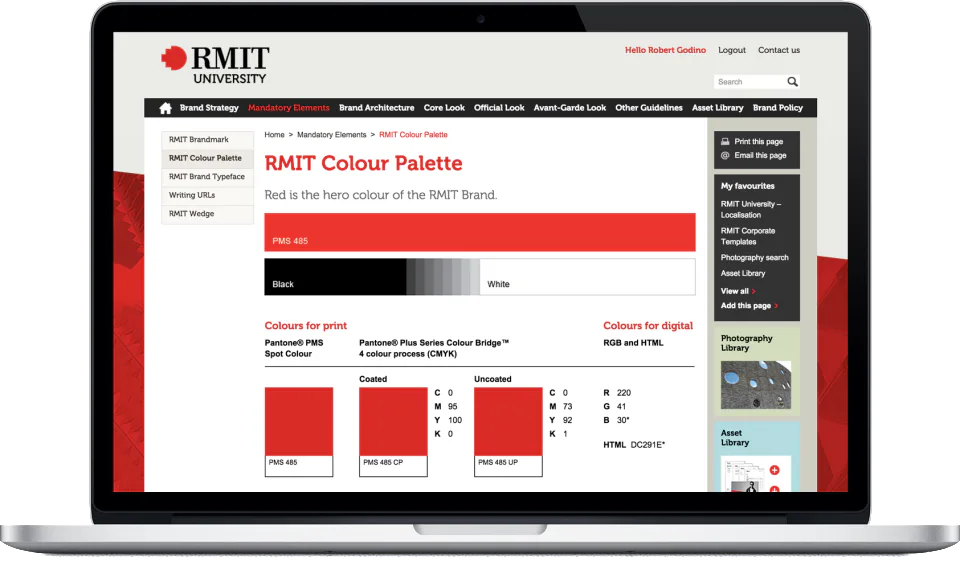Open the Photography Library thumbnail

coord(756,385)
